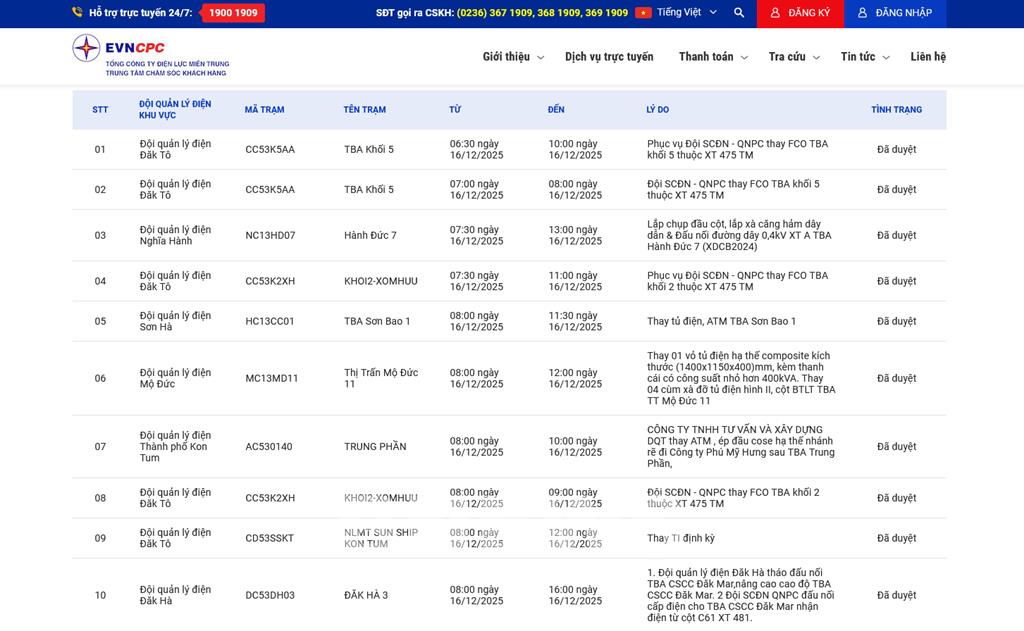Screen dimensions: 1024x631
Task: Click the ĐĂNG NHẬP login button
Action: pos(894,13)
